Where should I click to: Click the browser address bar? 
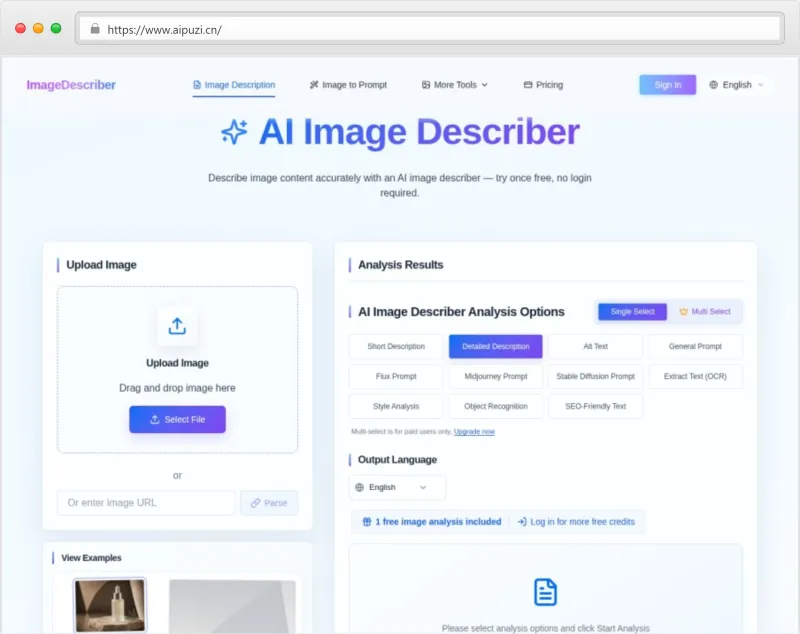coord(430,29)
